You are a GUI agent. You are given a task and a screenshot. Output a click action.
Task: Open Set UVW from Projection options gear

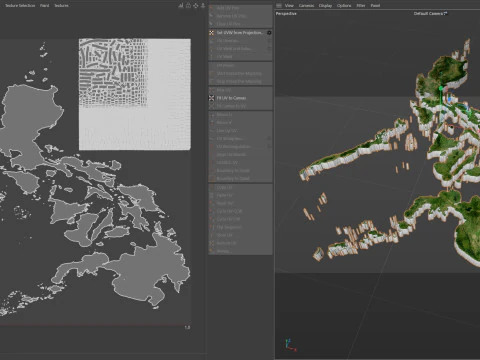click(x=269, y=33)
